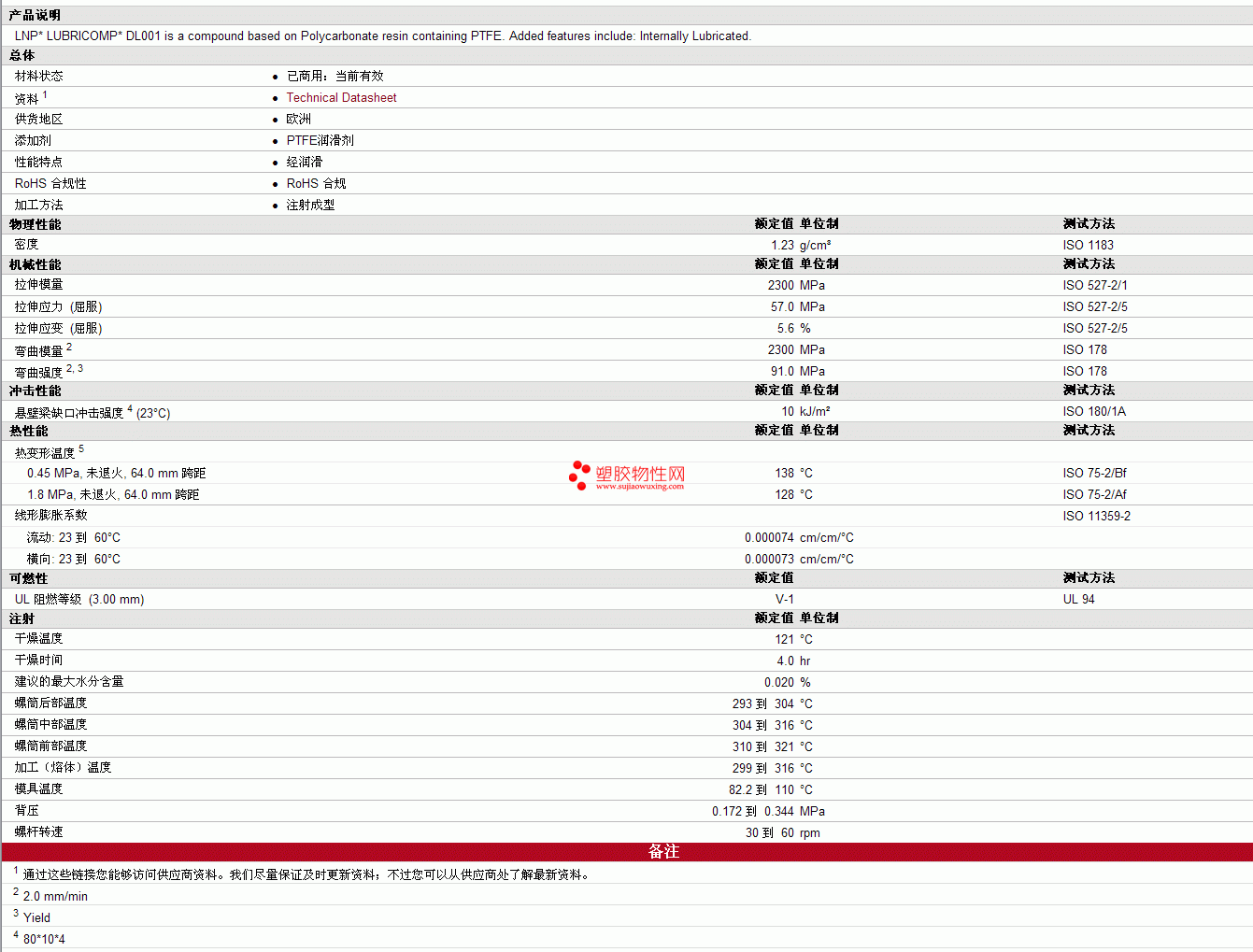Click the 干燥时间 value 4.0
Viewport: 1253px width, 952px height.
[786, 661]
